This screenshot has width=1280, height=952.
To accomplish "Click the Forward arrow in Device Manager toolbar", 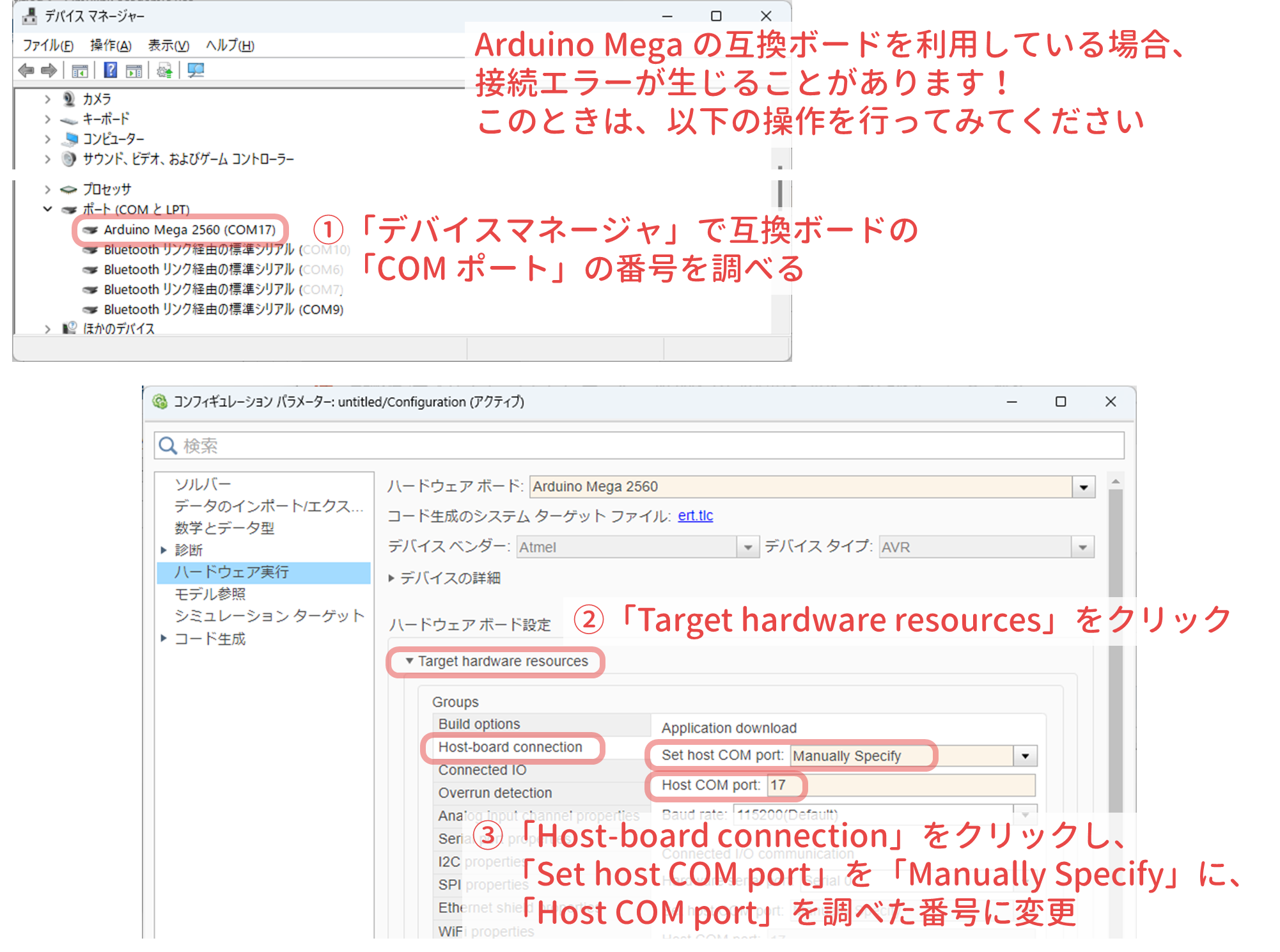I will (49, 70).
